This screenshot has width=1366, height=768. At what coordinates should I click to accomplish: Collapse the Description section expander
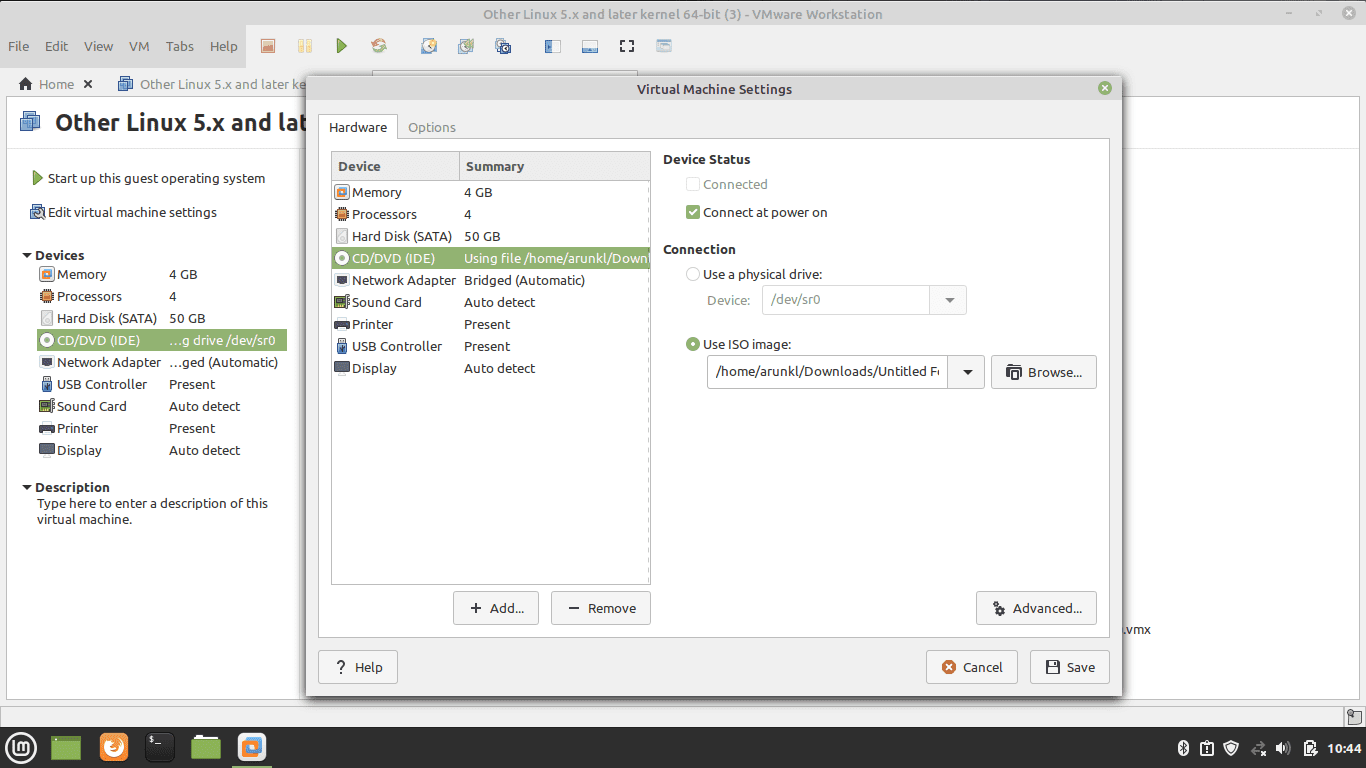(x=27, y=488)
